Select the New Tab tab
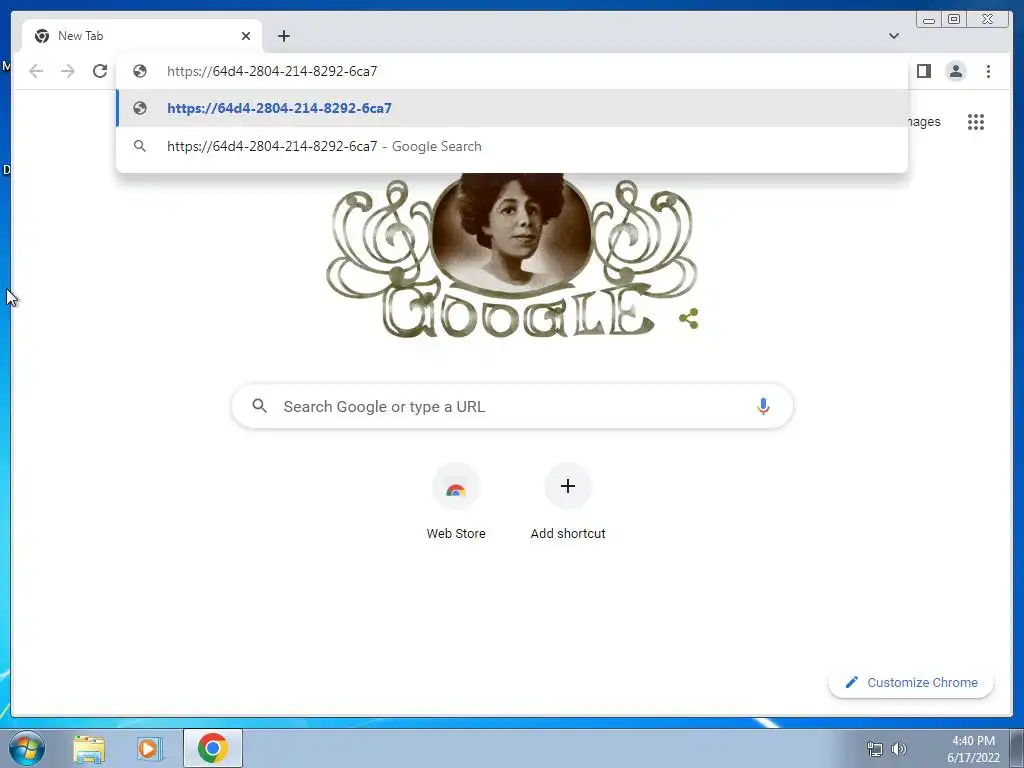1024x768 pixels. (x=142, y=36)
